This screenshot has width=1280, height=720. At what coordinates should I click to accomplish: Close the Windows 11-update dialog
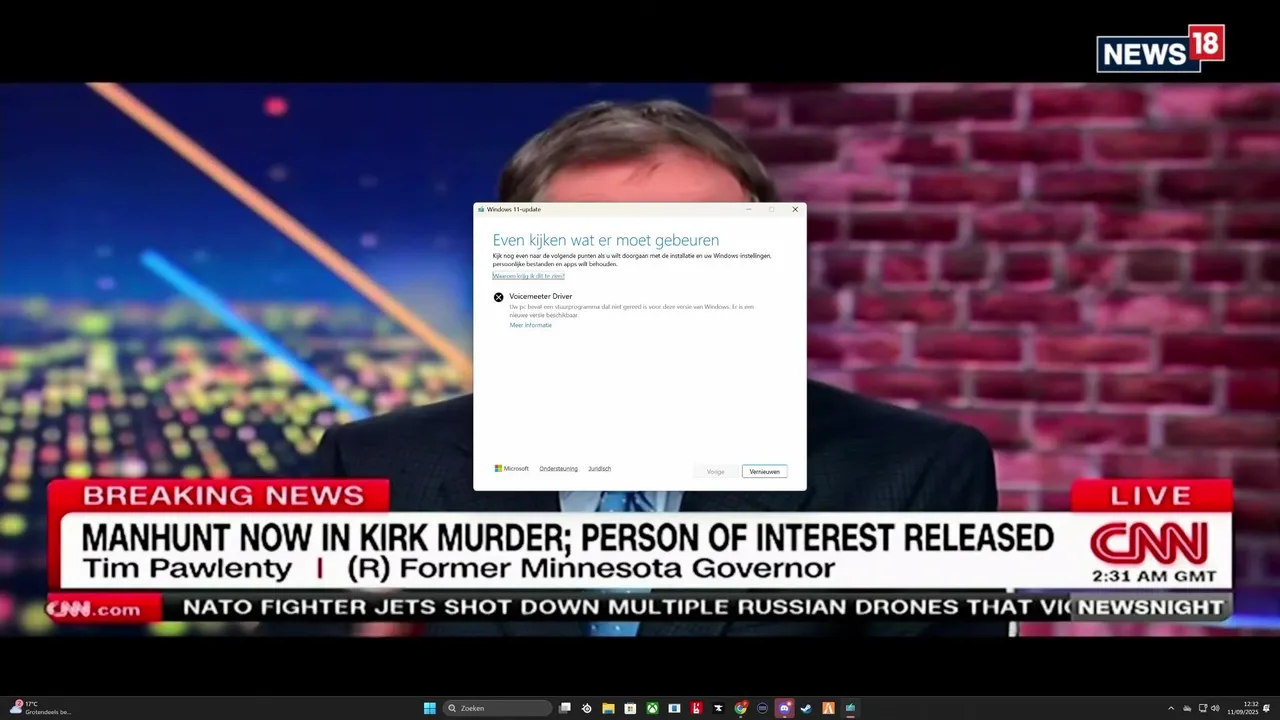[795, 209]
